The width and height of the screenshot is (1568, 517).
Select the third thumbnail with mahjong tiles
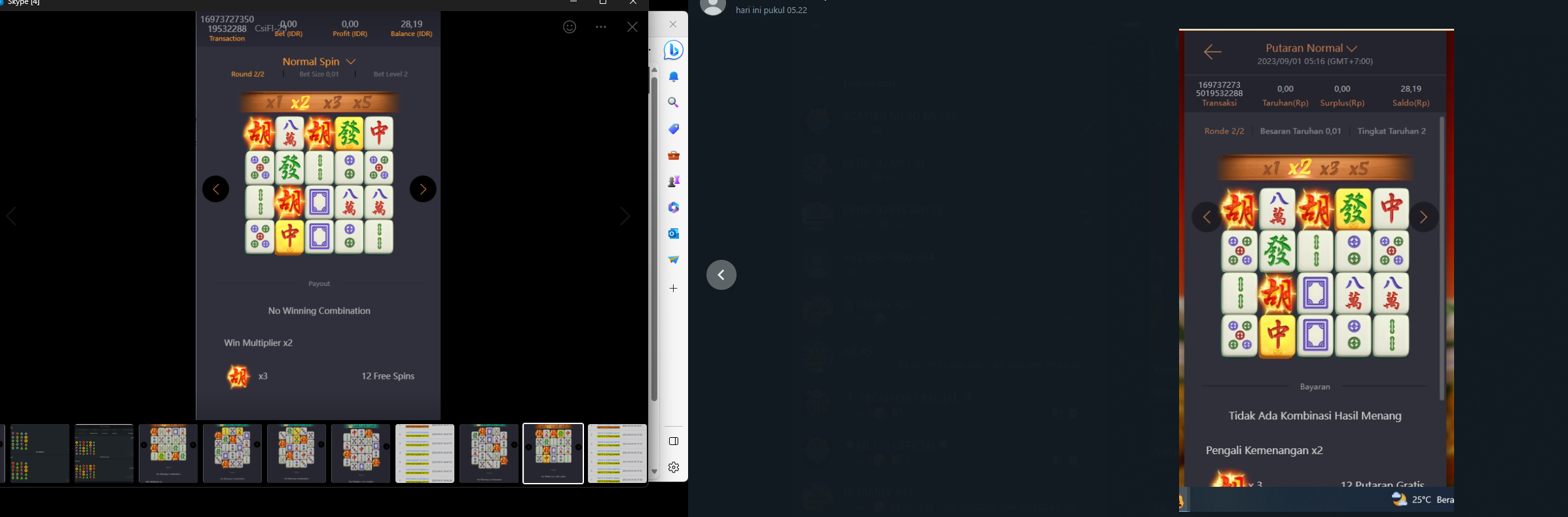click(168, 454)
